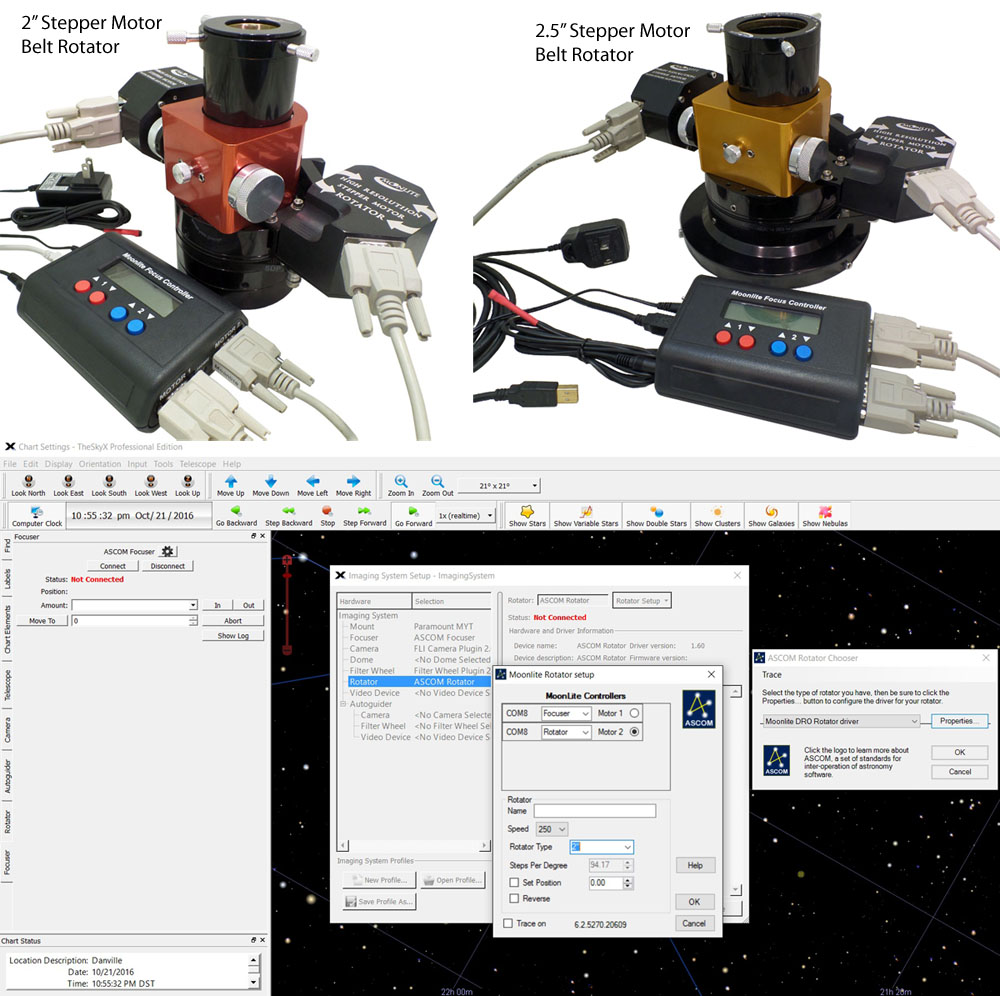Open the Rotator Setup dropdown button
The image size is (1000, 996).
coord(642,600)
